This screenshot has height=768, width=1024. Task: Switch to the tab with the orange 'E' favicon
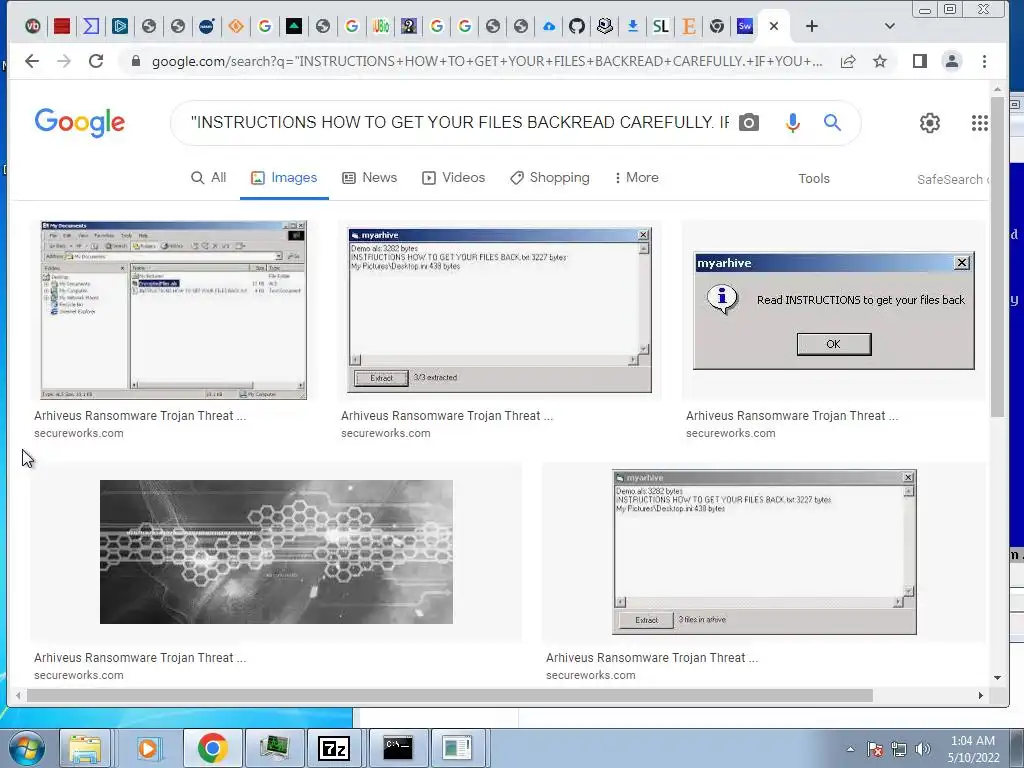pyautogui.click(x=688, y=26)
